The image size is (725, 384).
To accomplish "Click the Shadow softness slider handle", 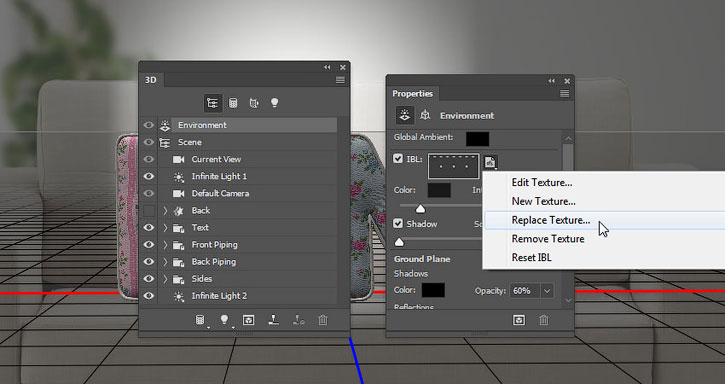I will click(x=399, y=242).
